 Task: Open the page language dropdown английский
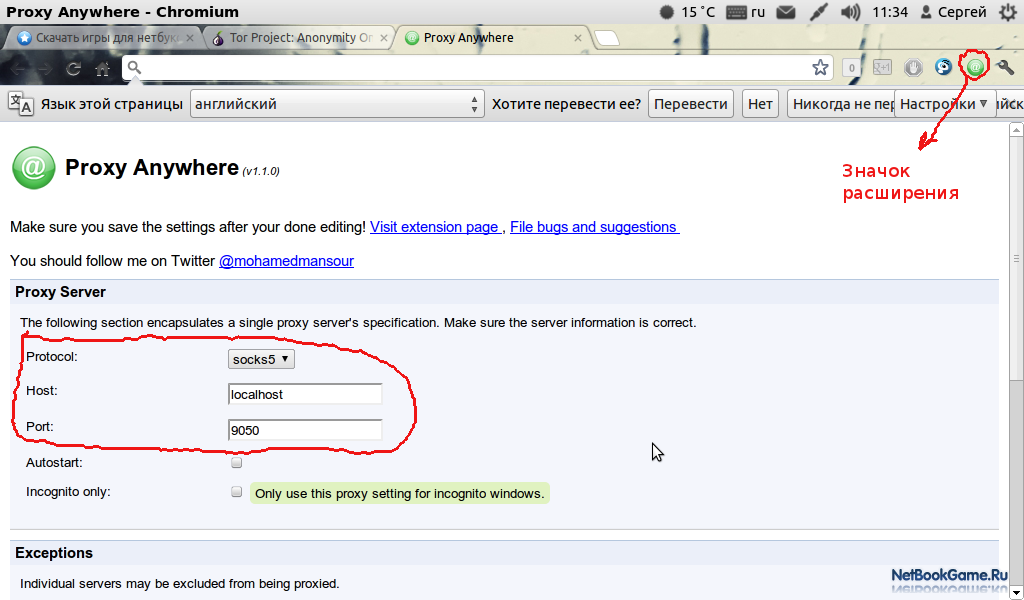point(337,104)
